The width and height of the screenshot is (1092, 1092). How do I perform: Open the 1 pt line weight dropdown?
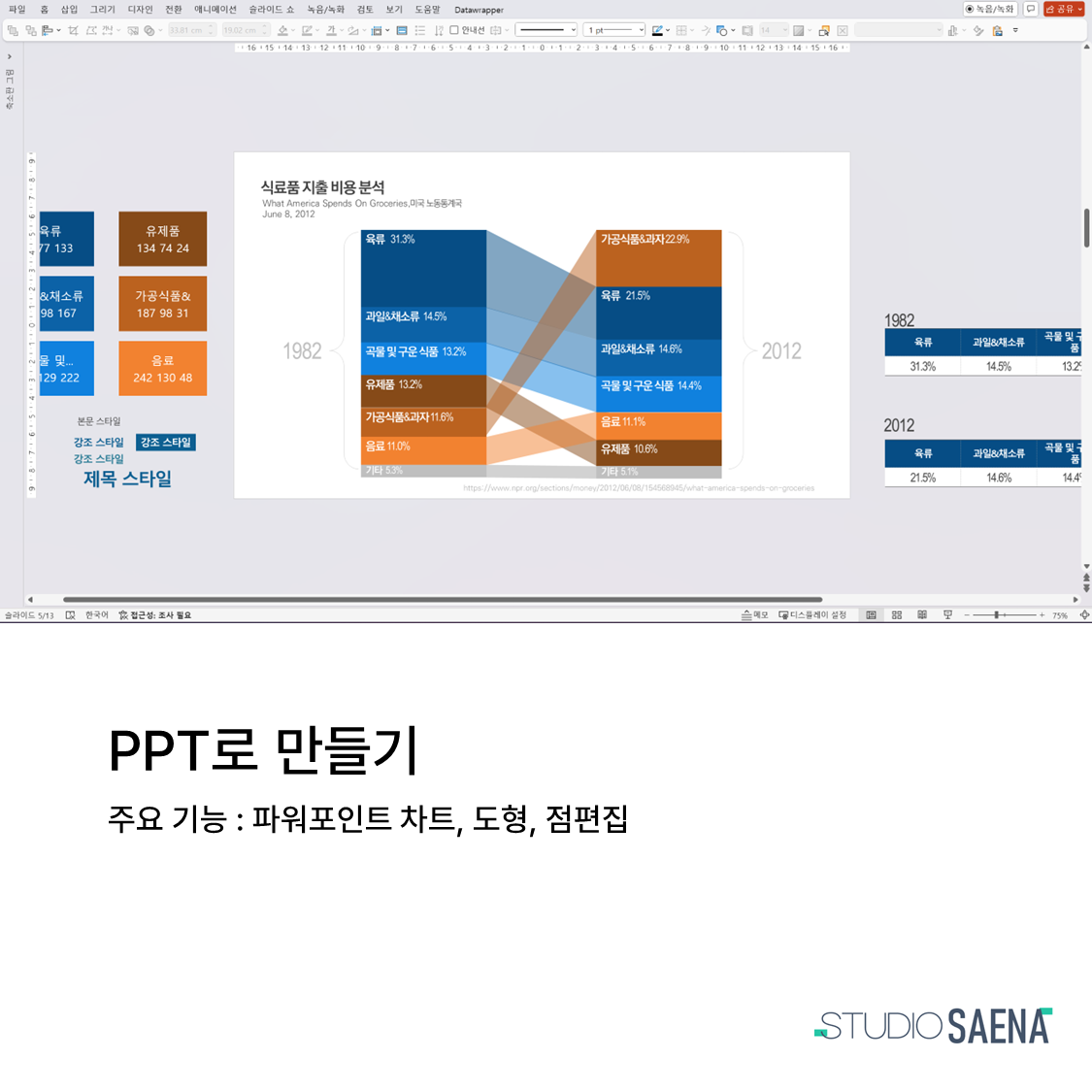614,31
